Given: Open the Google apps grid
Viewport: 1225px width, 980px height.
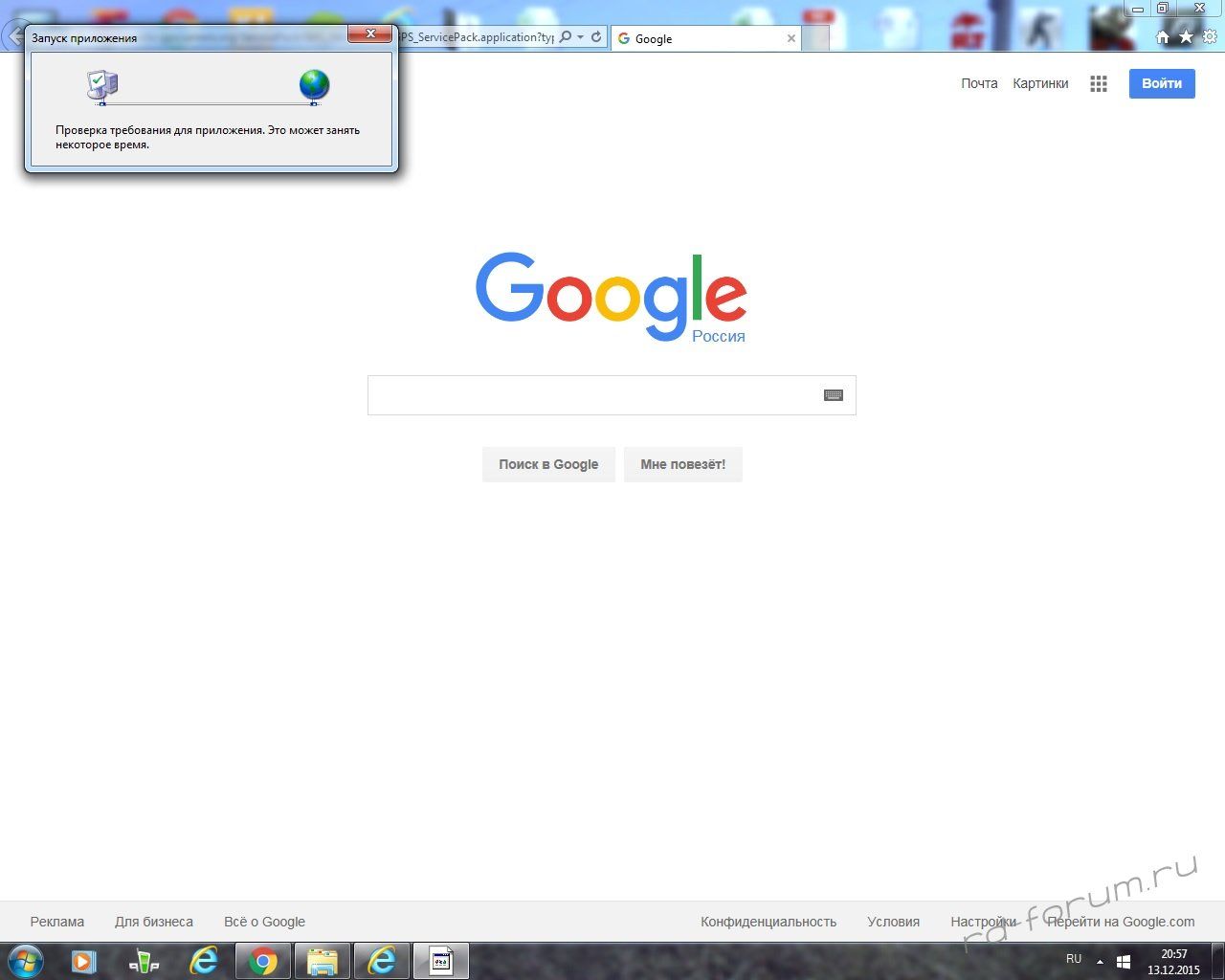Looking at the screenshot, I should (x=1099, y=84).
